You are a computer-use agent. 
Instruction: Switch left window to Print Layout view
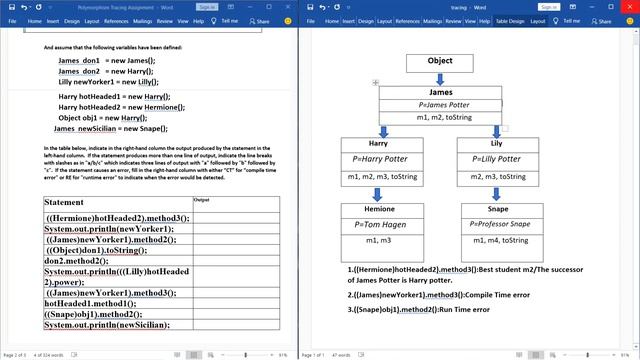[x=193, y=355]
